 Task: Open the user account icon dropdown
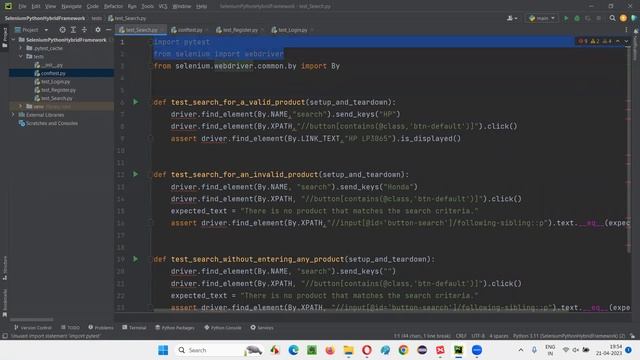[512, 18]
